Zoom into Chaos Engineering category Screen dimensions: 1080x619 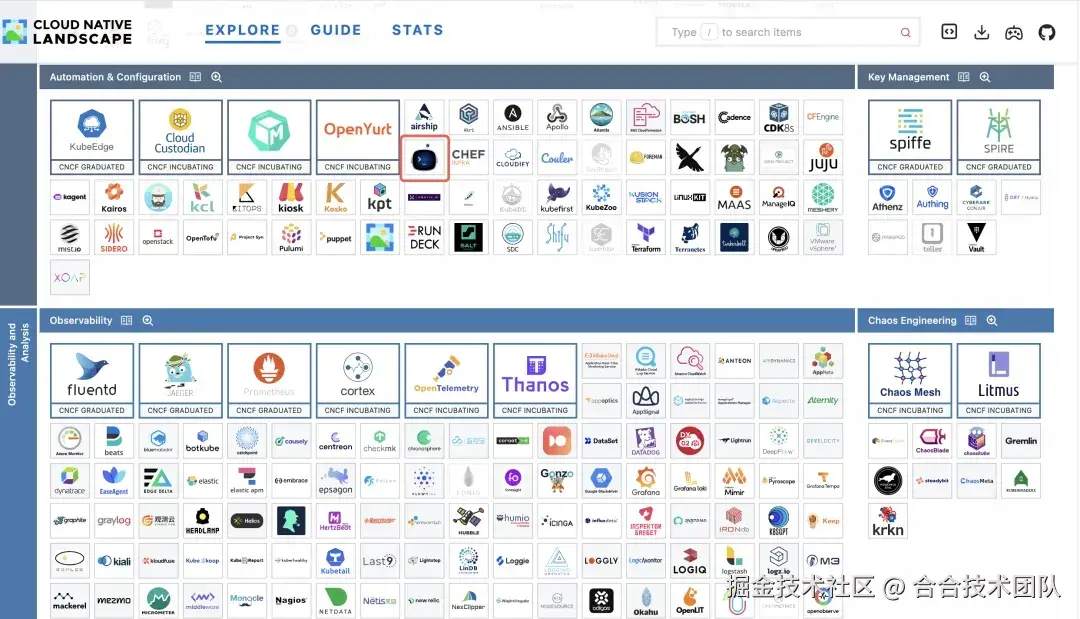(992, 320)
